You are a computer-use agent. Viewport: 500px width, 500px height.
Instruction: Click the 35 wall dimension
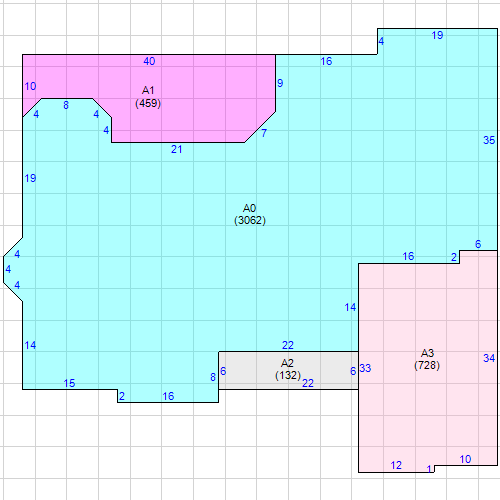coord(489,140)
